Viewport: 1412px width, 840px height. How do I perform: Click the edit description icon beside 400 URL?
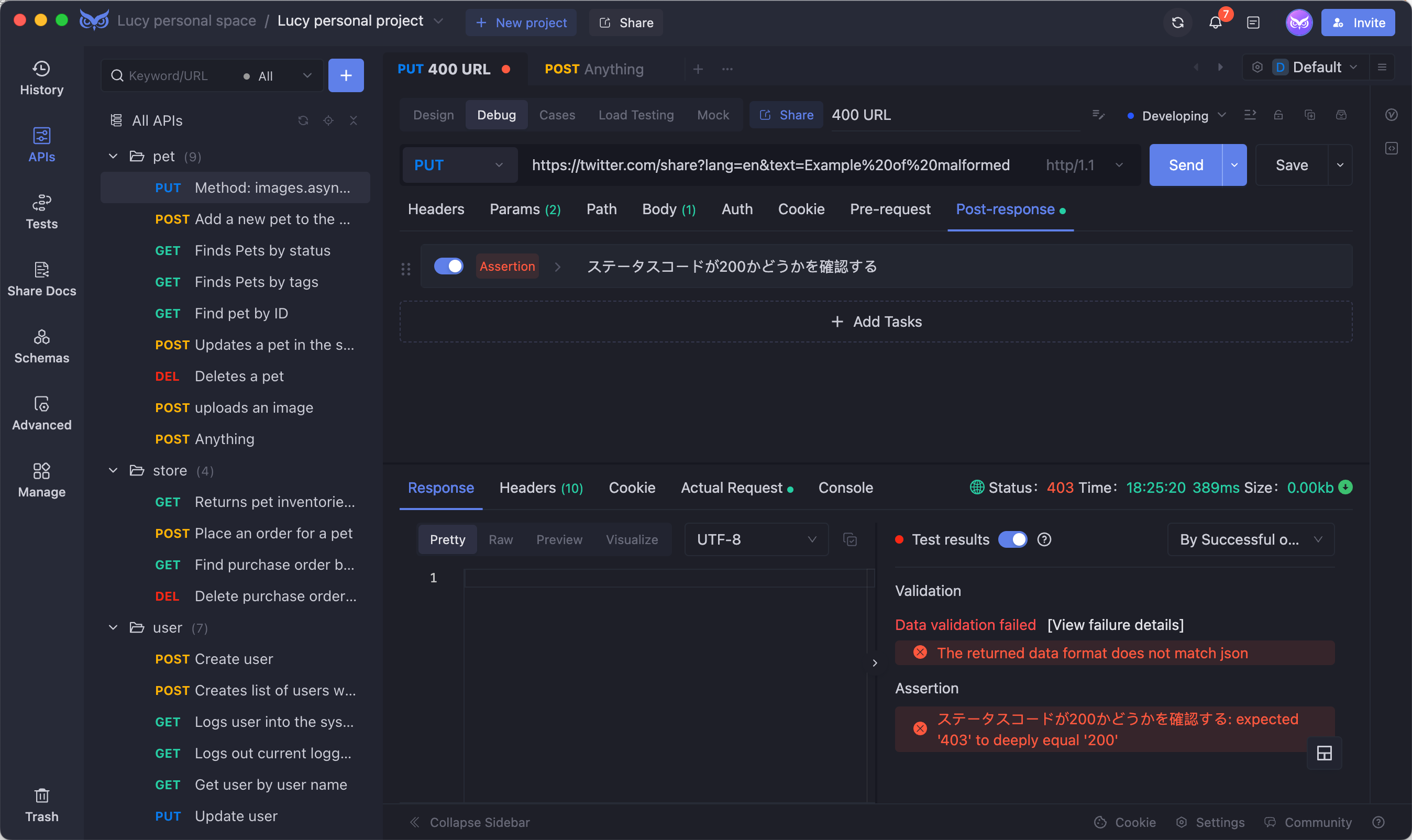coord(1098,115)
